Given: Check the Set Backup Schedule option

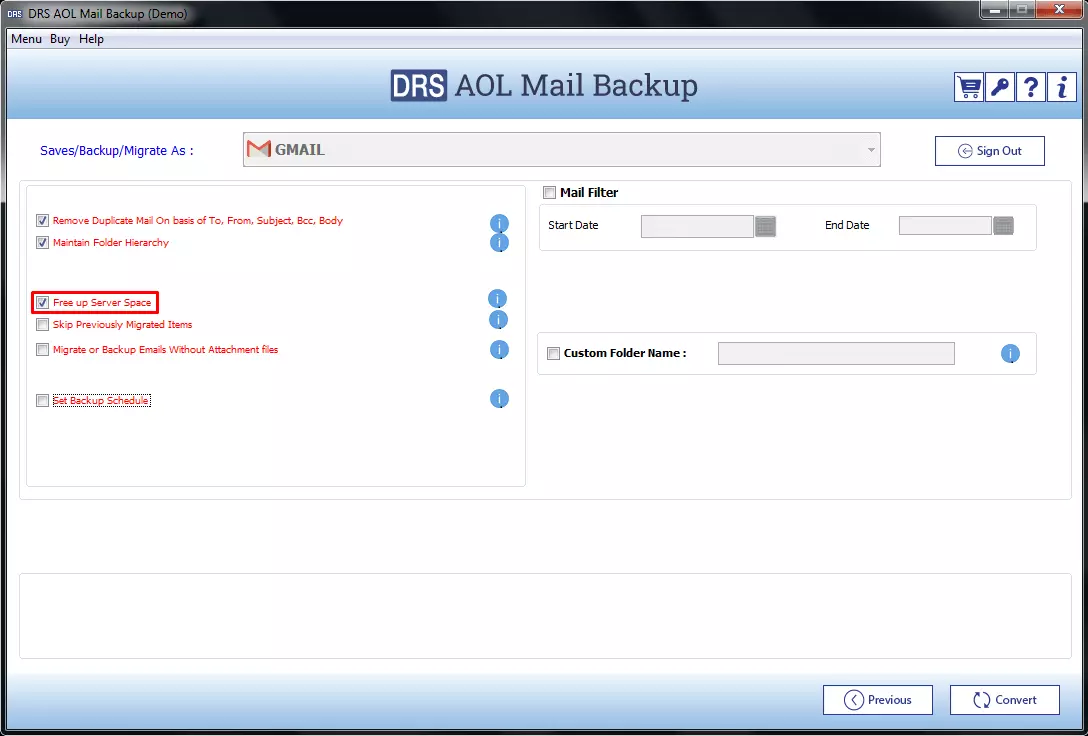Looking at the screenshot, I should pyautogui.click(x=43, y=401).
